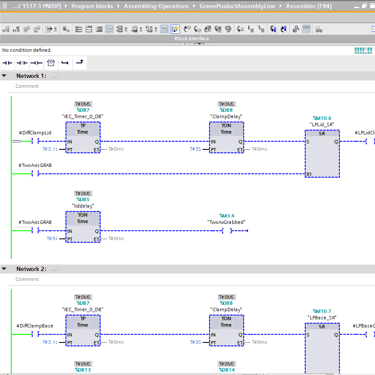Image resolution: width=375 pixels, height=375 pixels.
Task: Click the arrow icon after Add row
Action: tap(49, 29)
